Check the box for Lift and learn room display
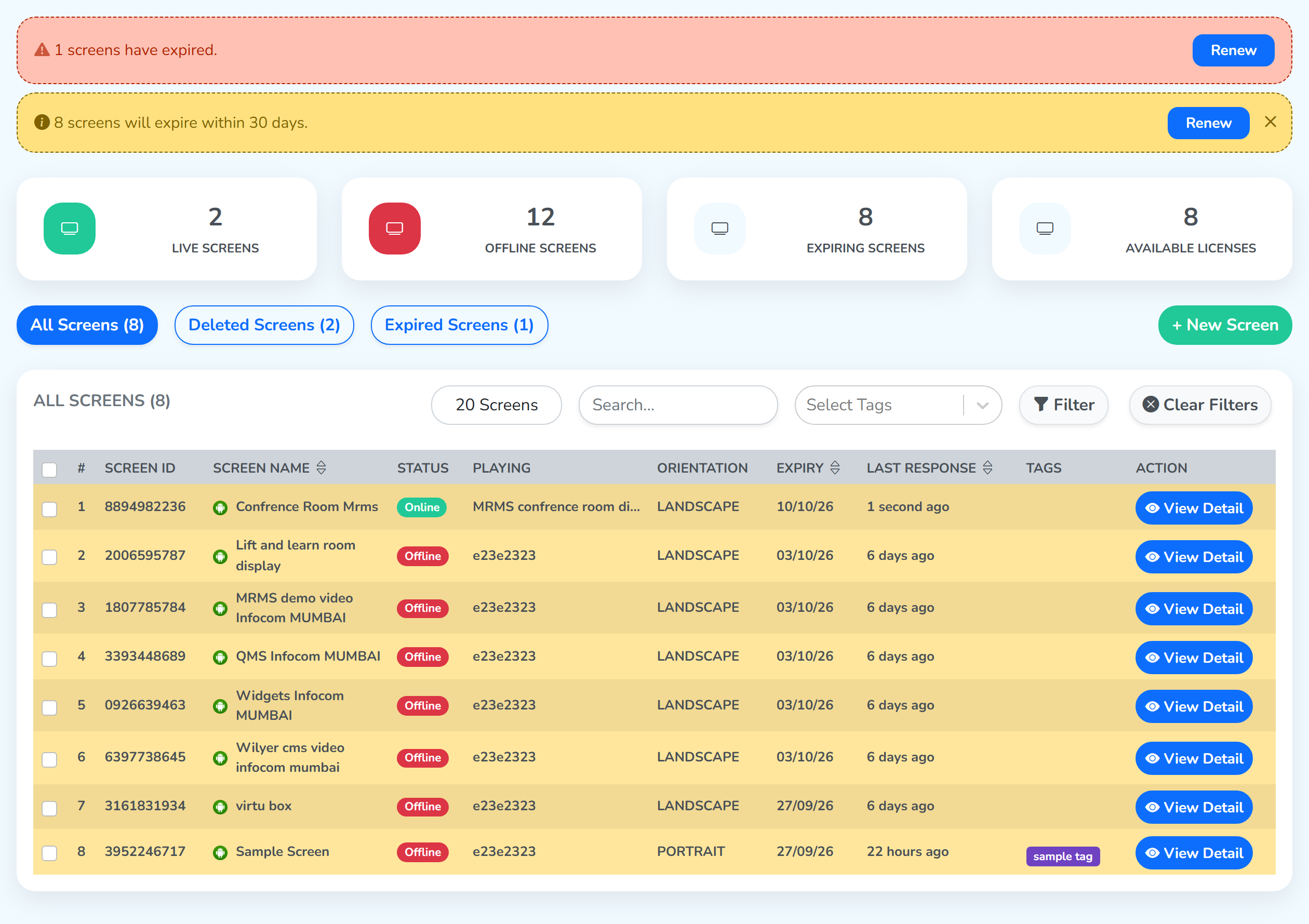Image resolution: width=1309 pixels, height=924 pixels. click(49, 557)
